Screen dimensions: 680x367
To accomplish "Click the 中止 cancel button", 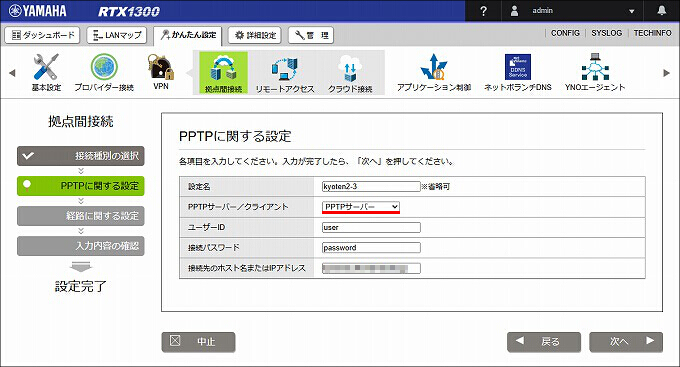I will click(199, 342).
